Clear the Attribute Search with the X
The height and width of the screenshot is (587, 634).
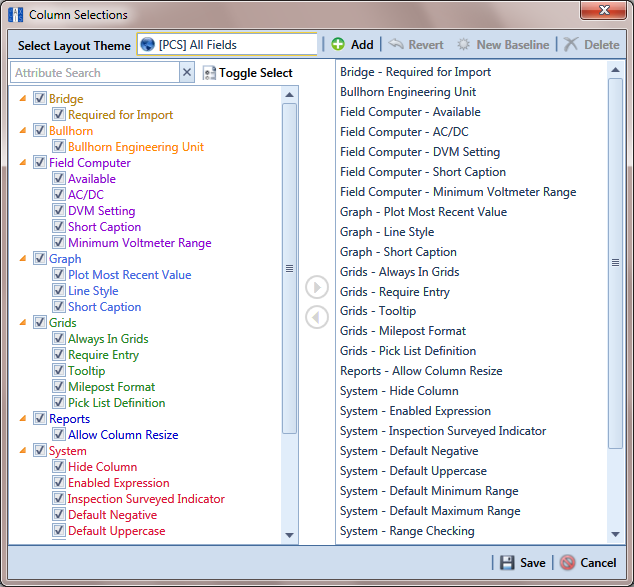(187, 73)
